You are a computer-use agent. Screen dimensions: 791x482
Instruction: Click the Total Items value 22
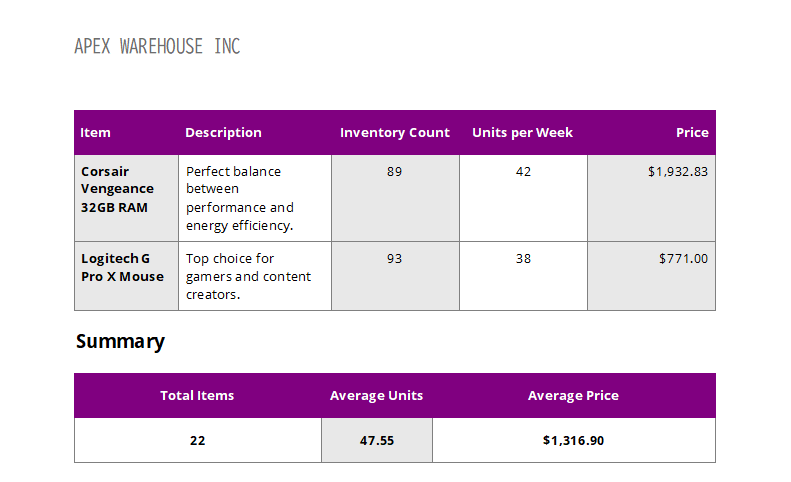coord(197,440)
